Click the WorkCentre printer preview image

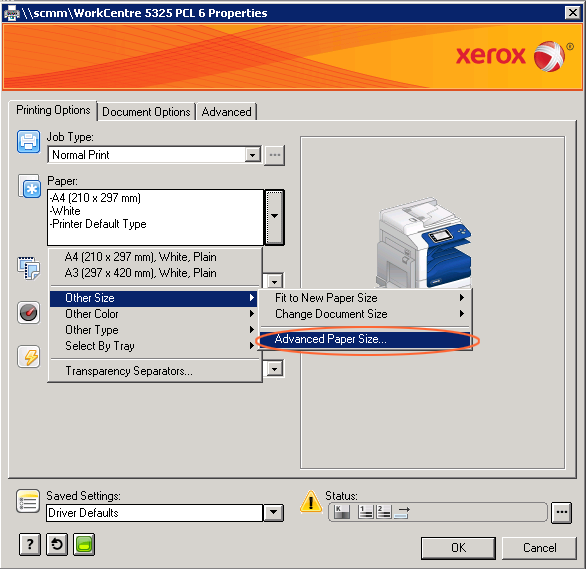(424, 242)
